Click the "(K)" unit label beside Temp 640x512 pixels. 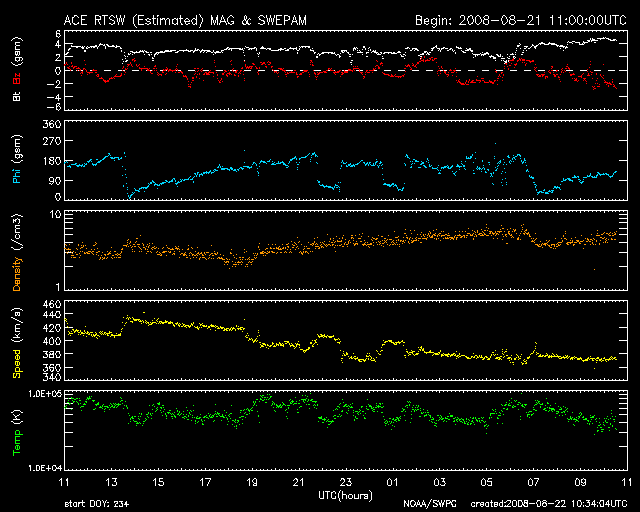point(17,417)
